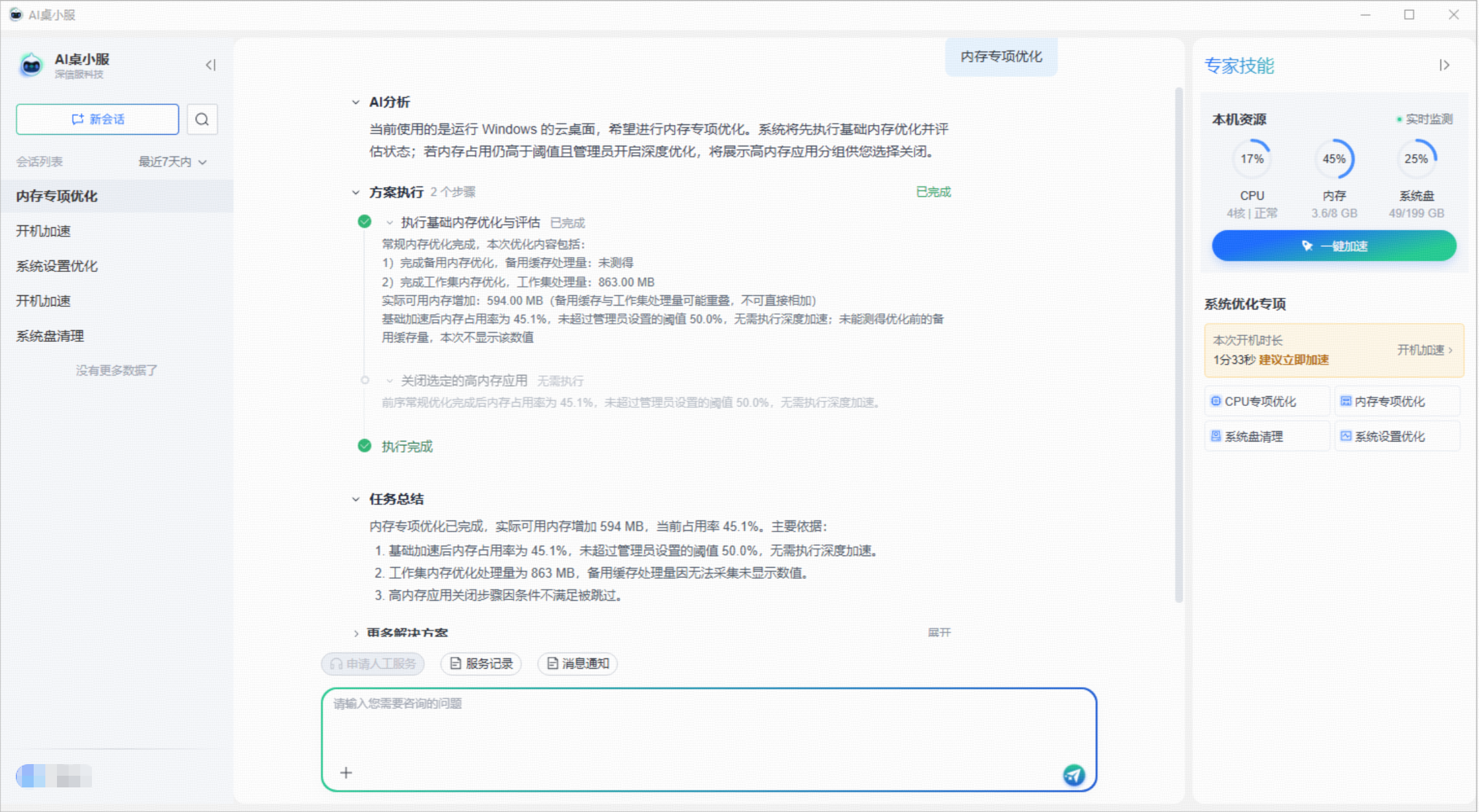
Task: Launch 内存专项优化 skill in right panel
Action: (x=1397, y=401)
